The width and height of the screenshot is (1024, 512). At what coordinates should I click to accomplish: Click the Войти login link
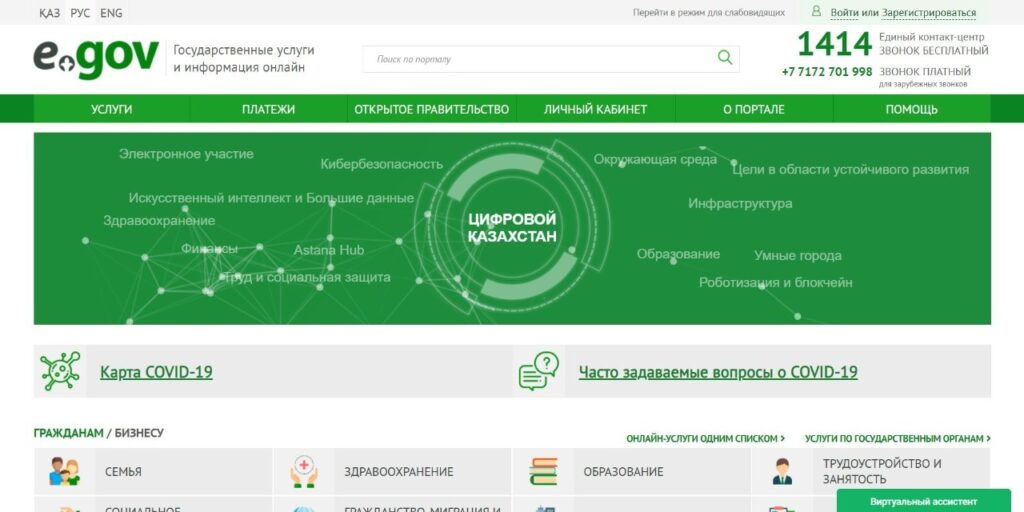pos(844,12)
